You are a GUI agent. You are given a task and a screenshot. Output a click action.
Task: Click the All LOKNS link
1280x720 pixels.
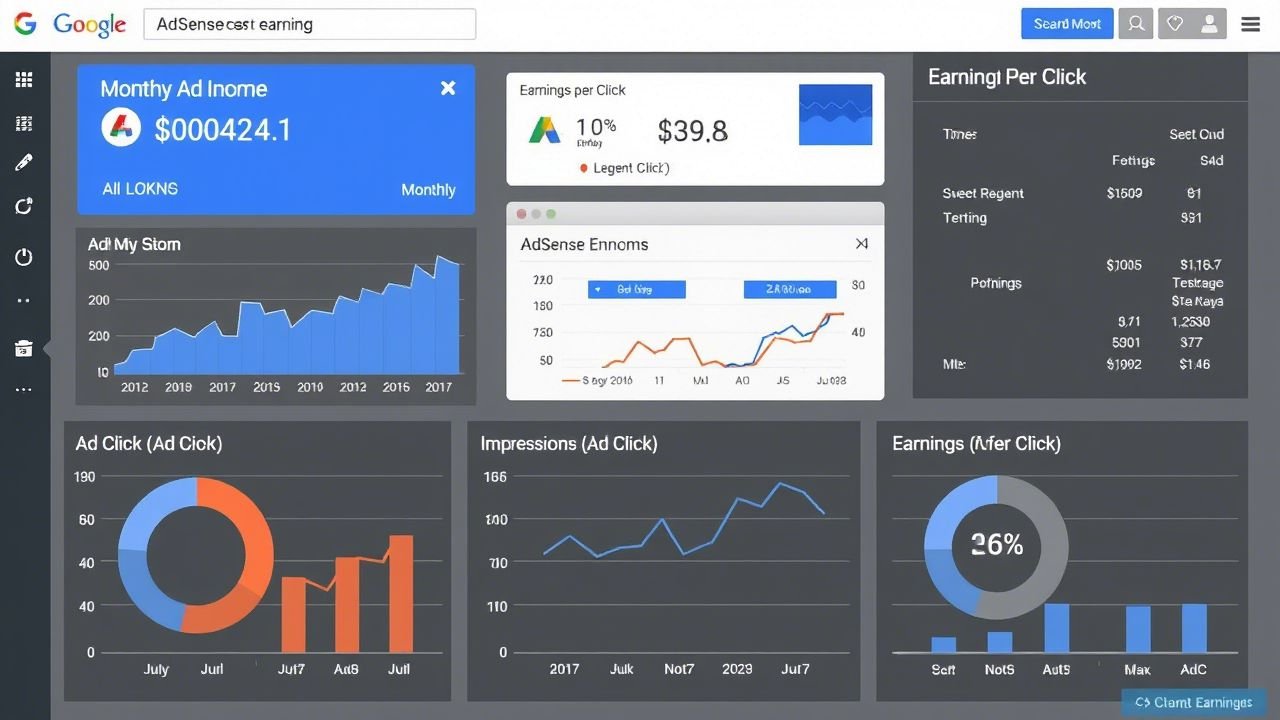pos(140,188)
